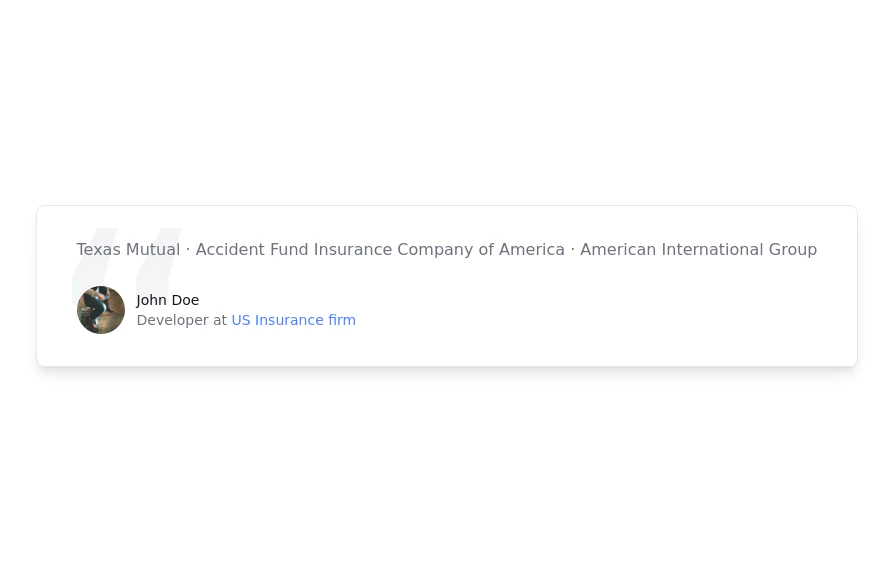891x571 pixels.
Task: Click John Doe's round avatar photo
Action: (101, 310)
